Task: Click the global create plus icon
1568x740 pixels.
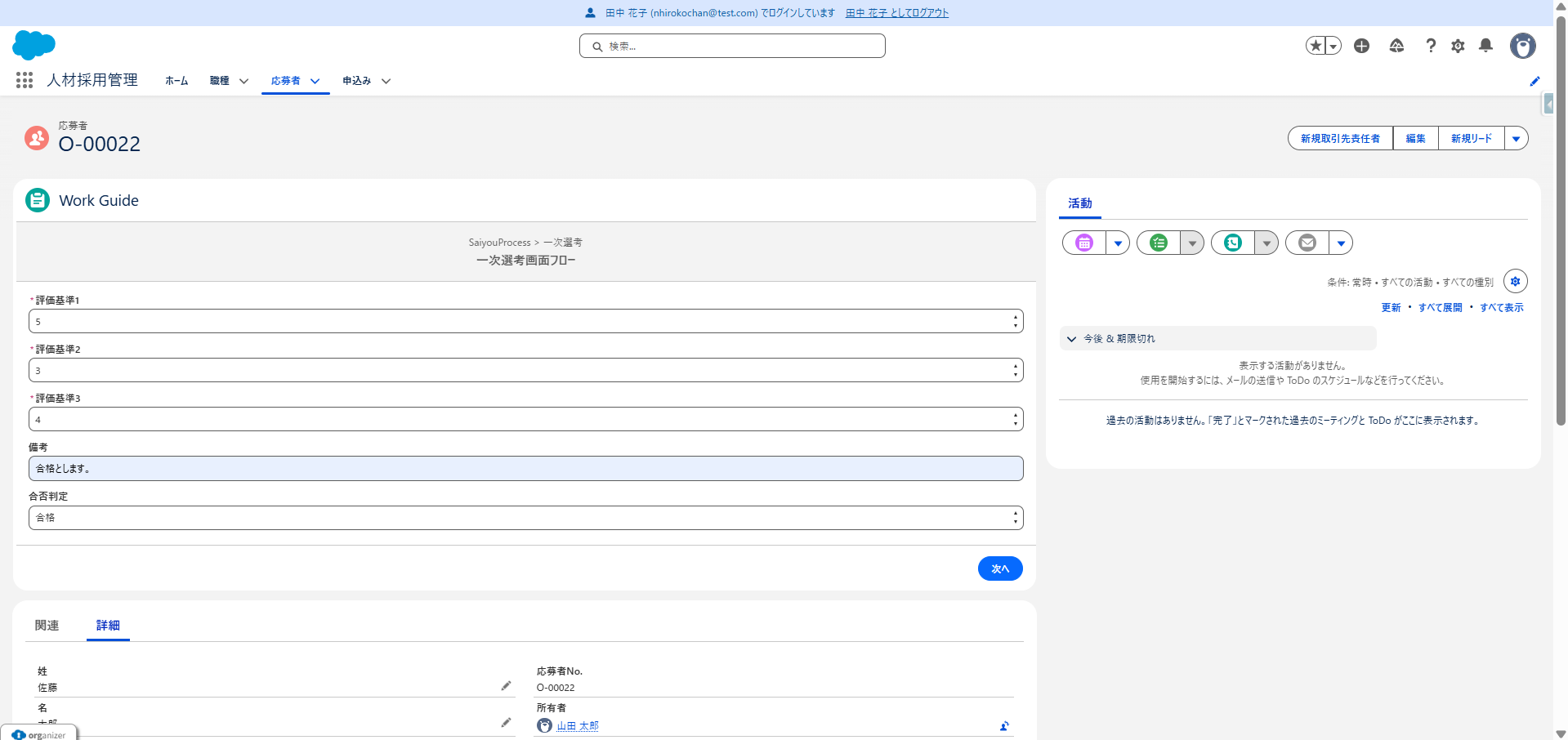Action: point(1361,46)
